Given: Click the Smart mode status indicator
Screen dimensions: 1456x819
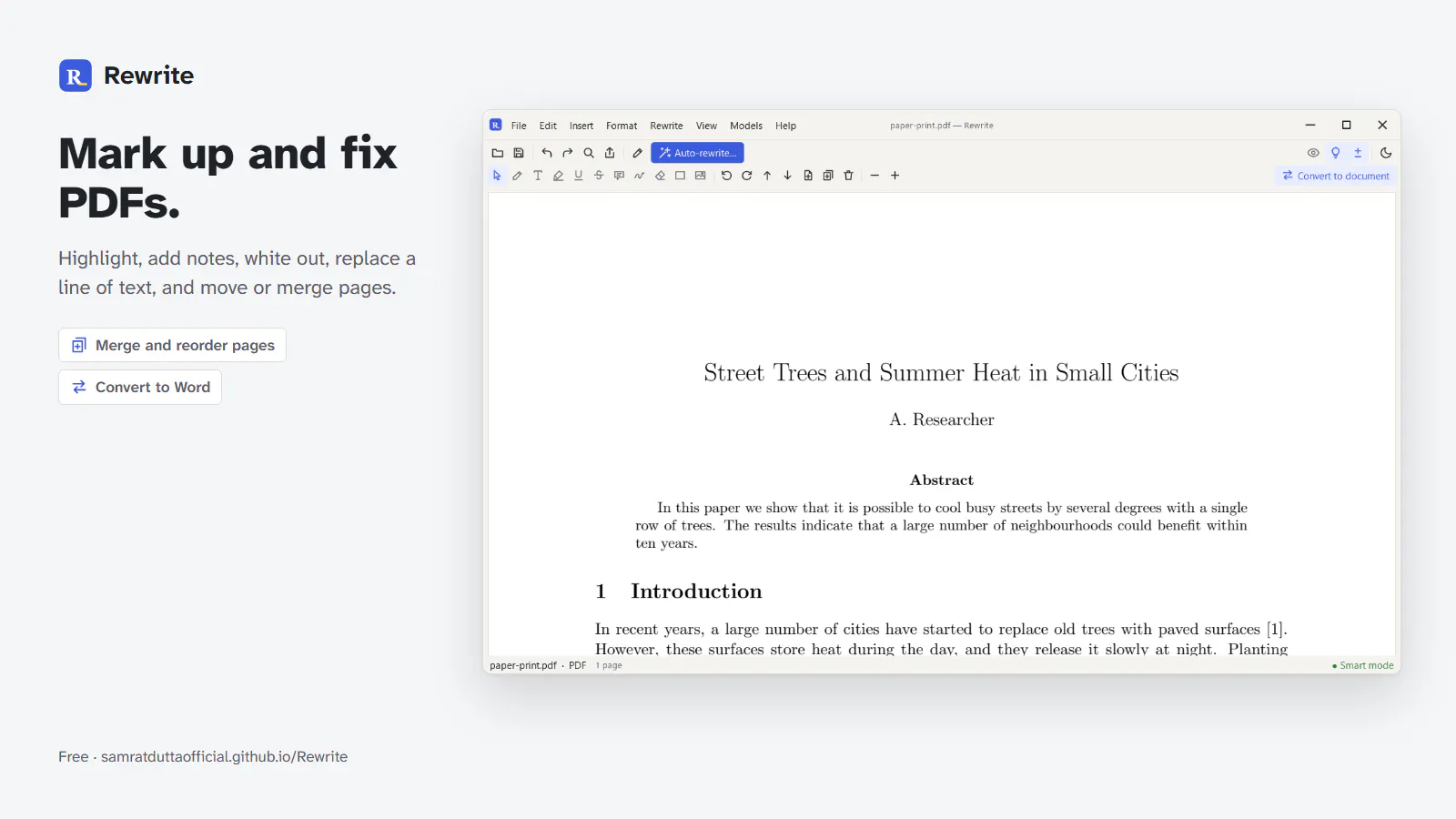Looking at the screenshot, I should coord(1362,665).
